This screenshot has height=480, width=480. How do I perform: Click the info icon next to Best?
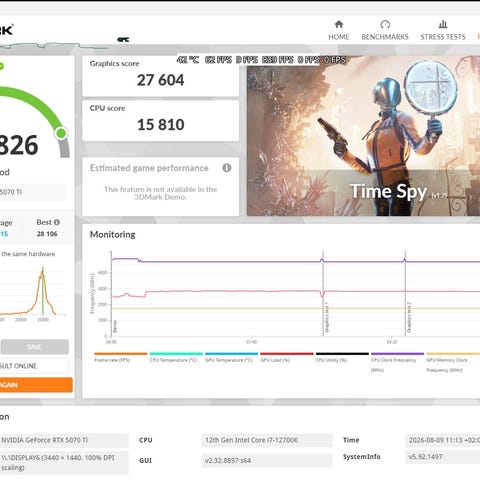(57, 222)
